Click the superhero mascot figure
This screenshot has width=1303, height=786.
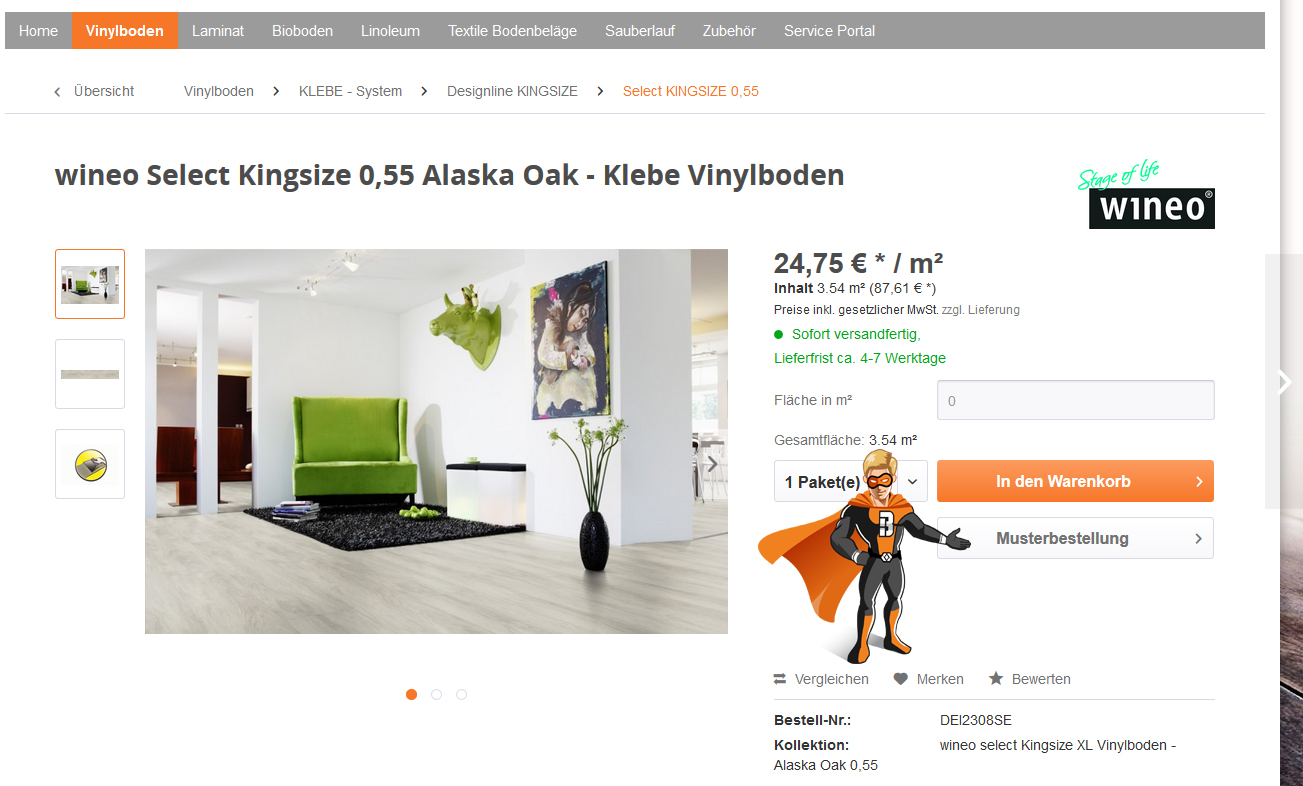point(864,555)
